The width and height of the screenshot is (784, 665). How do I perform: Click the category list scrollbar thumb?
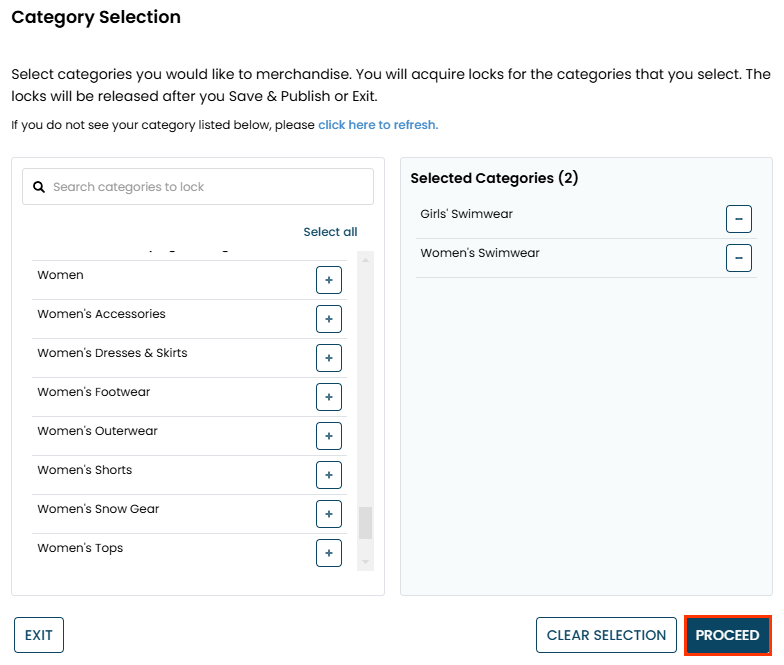pos(365,523)
